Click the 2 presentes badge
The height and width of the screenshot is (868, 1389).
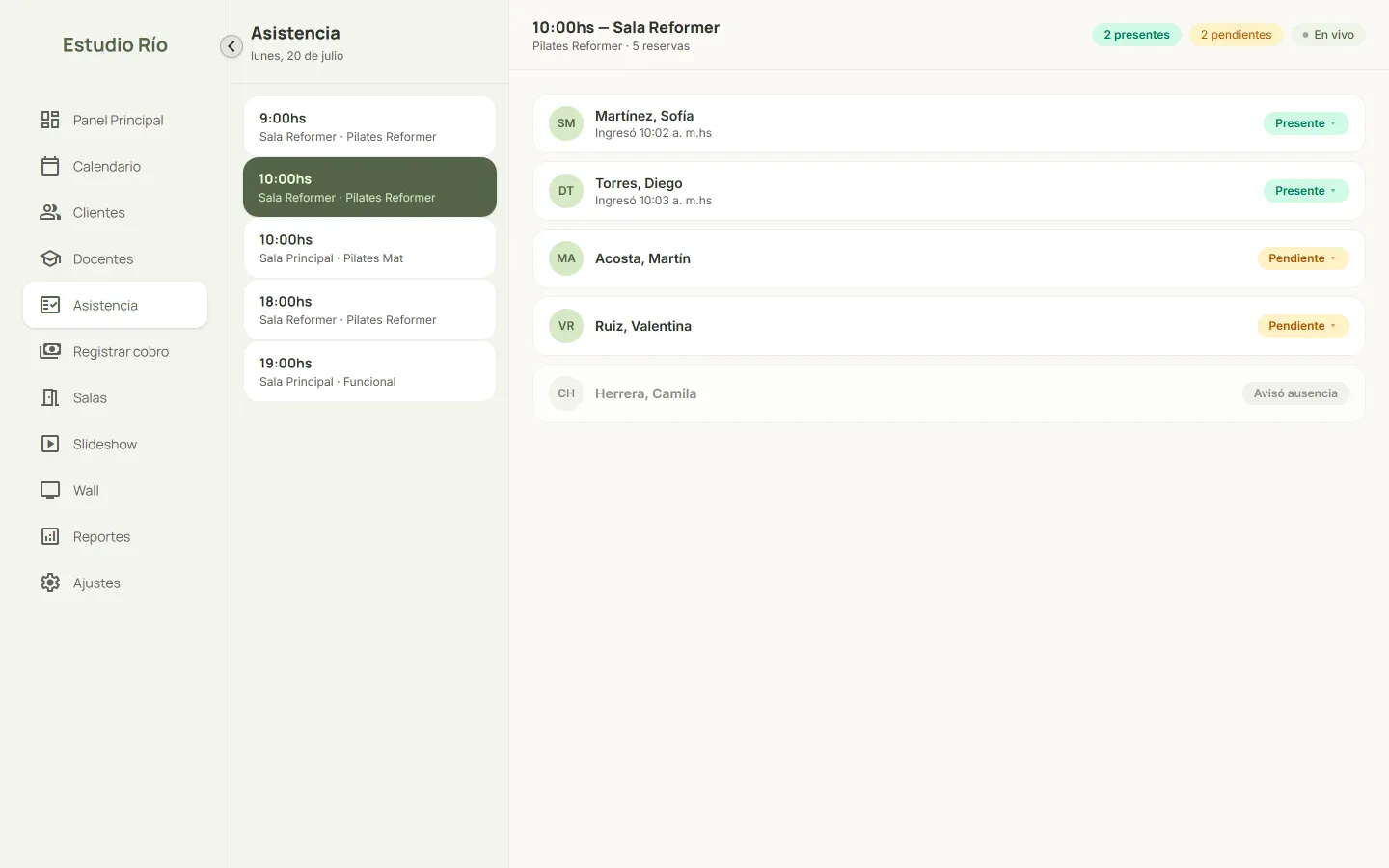1136,35
